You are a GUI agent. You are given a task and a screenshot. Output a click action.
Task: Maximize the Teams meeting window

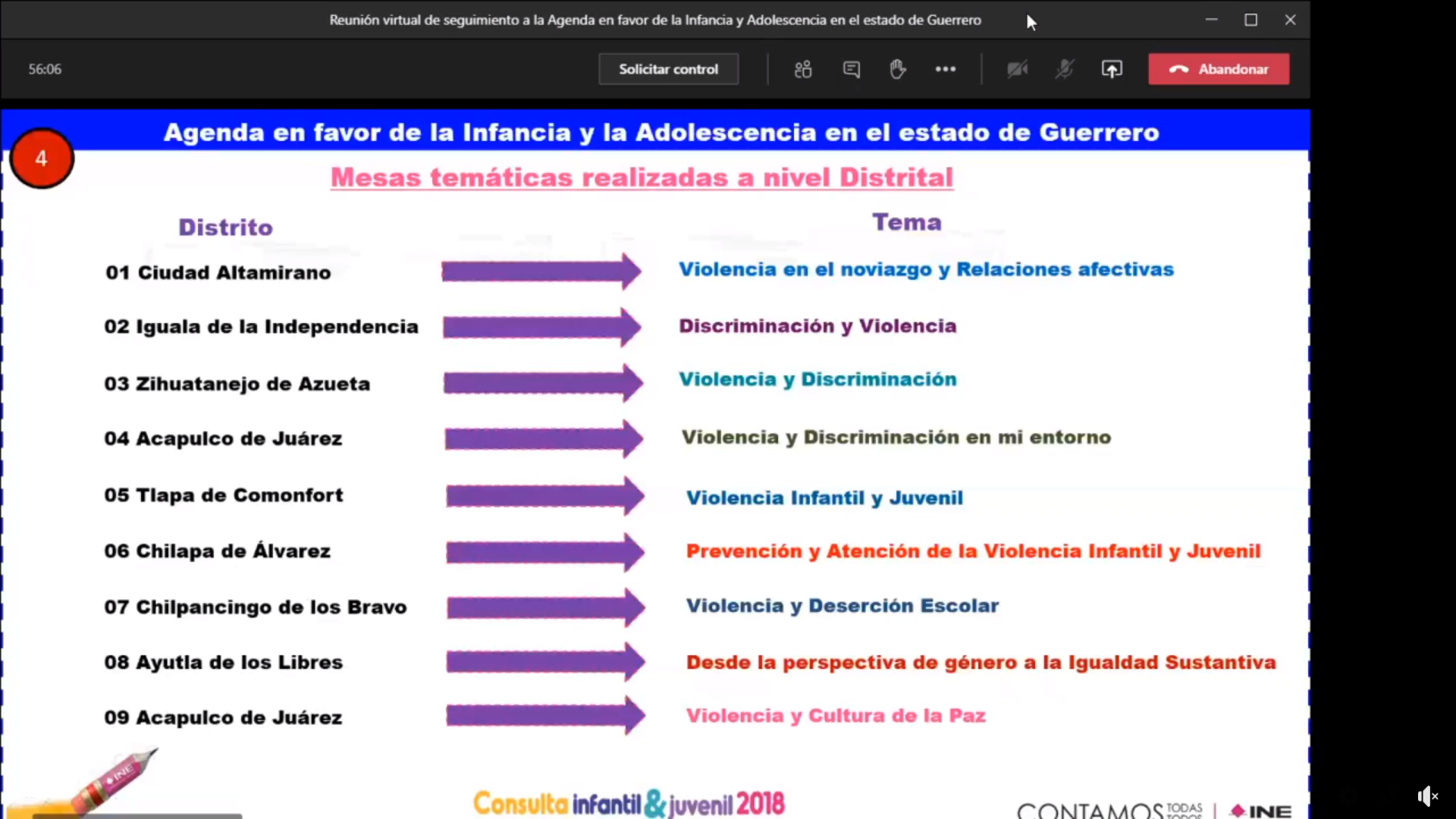pos(1250,20)
